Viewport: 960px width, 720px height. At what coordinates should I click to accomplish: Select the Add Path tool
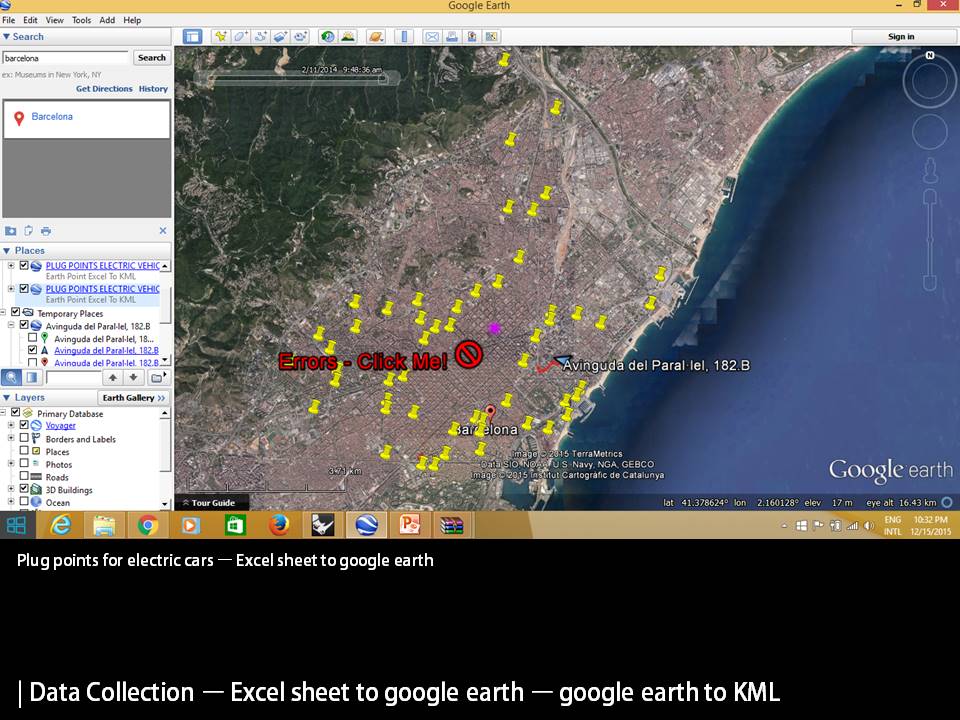[x=261, y=37]
